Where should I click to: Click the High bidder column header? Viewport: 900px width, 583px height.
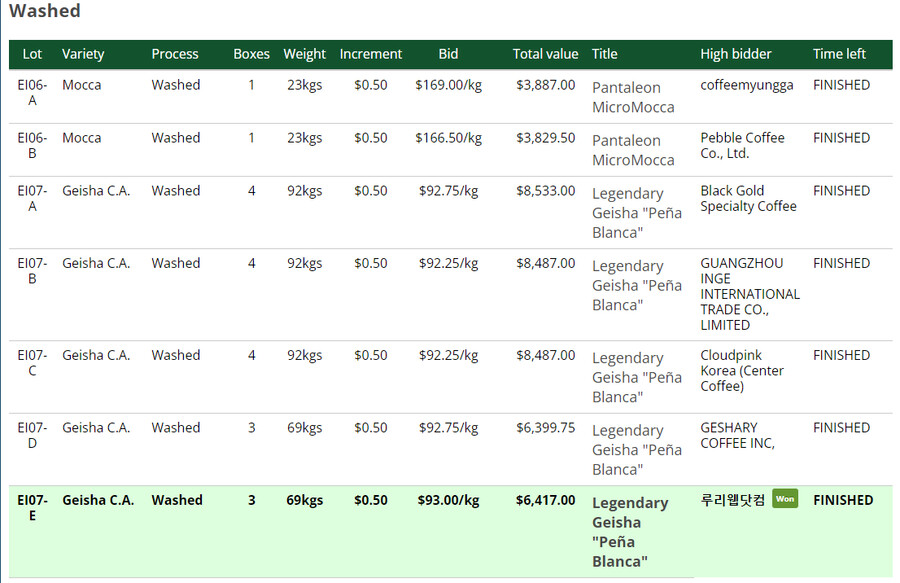[735, 54]
